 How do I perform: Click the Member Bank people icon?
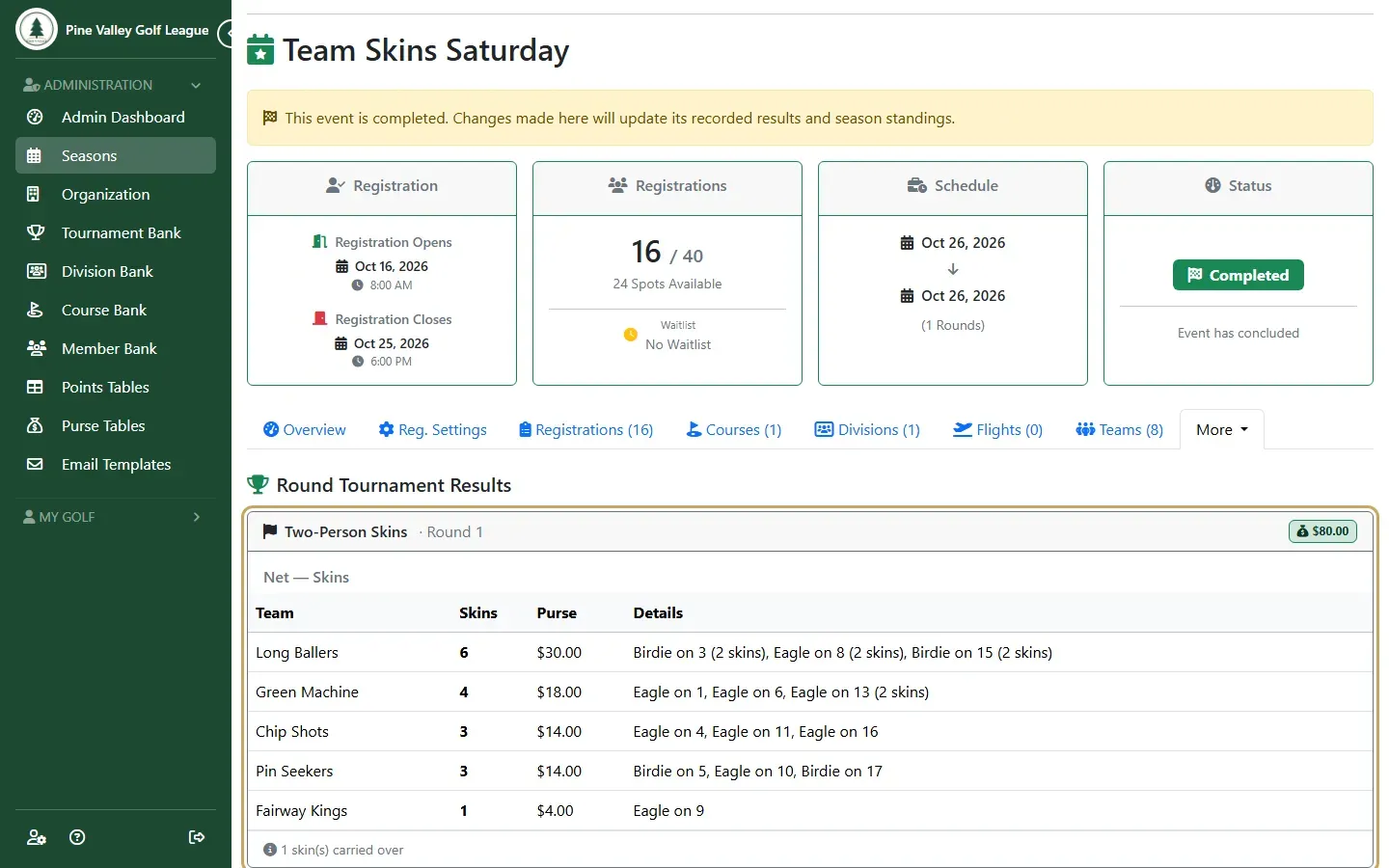(x=37, y=348)
